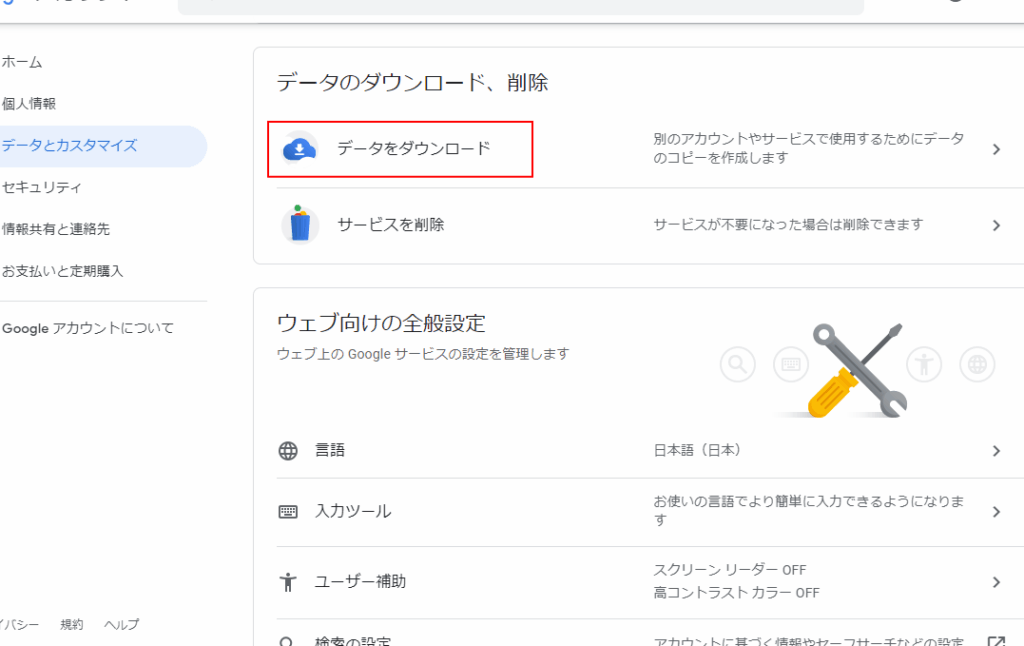This screenshot has height=646, width=1024.
Task: Open お支払いと定期購入 sidebar item
Action: pos(63,271)
